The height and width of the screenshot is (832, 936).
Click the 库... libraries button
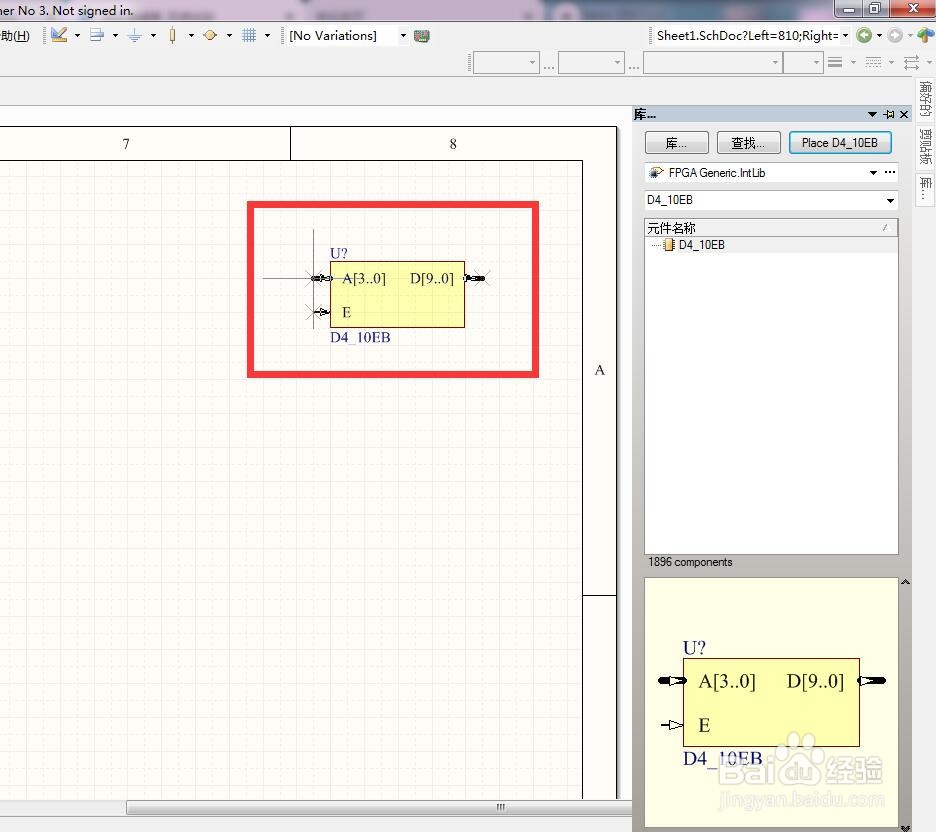pos(676,143)
